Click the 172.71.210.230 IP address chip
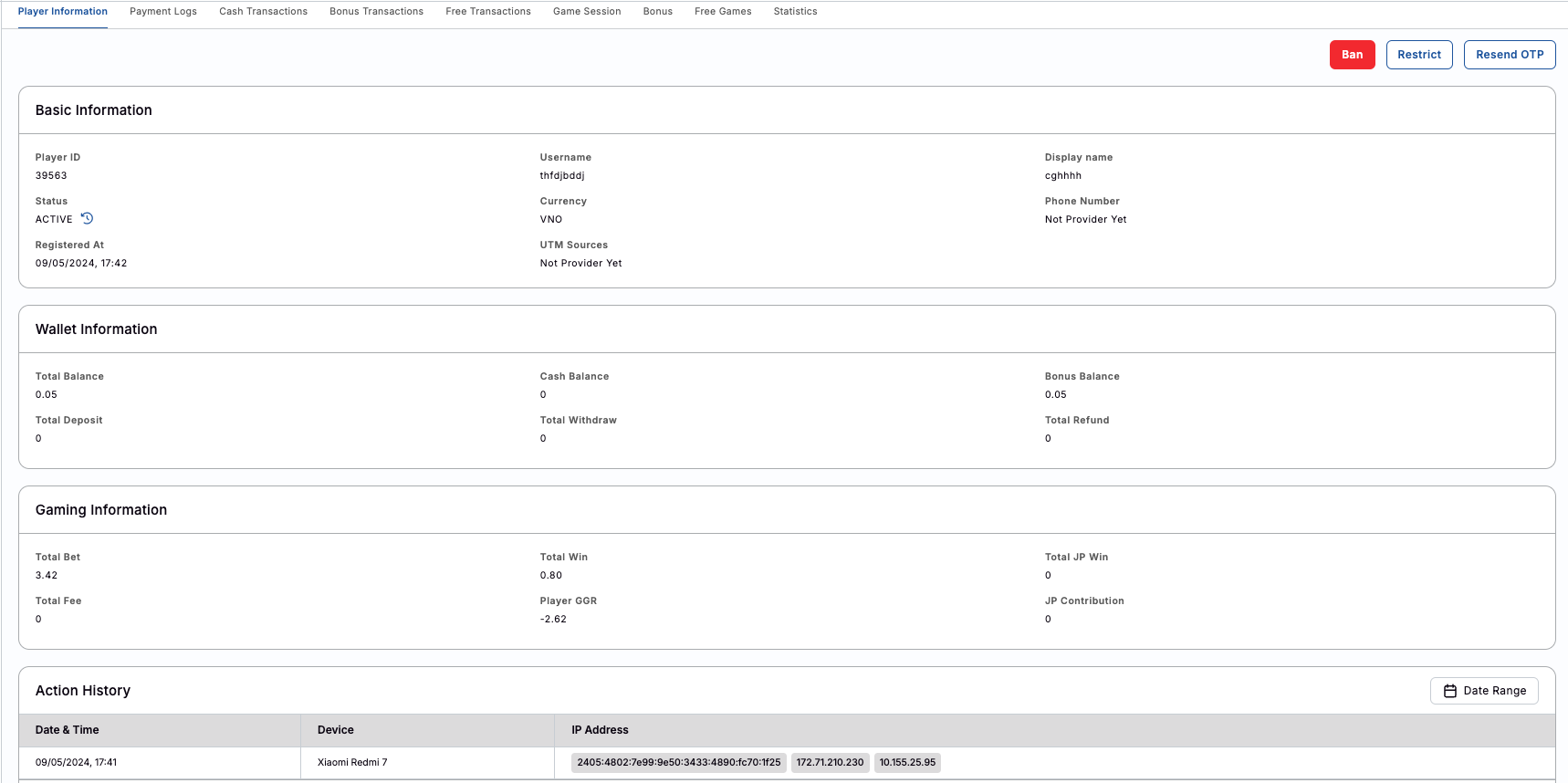1568x783 pixels. coord(830,762)
